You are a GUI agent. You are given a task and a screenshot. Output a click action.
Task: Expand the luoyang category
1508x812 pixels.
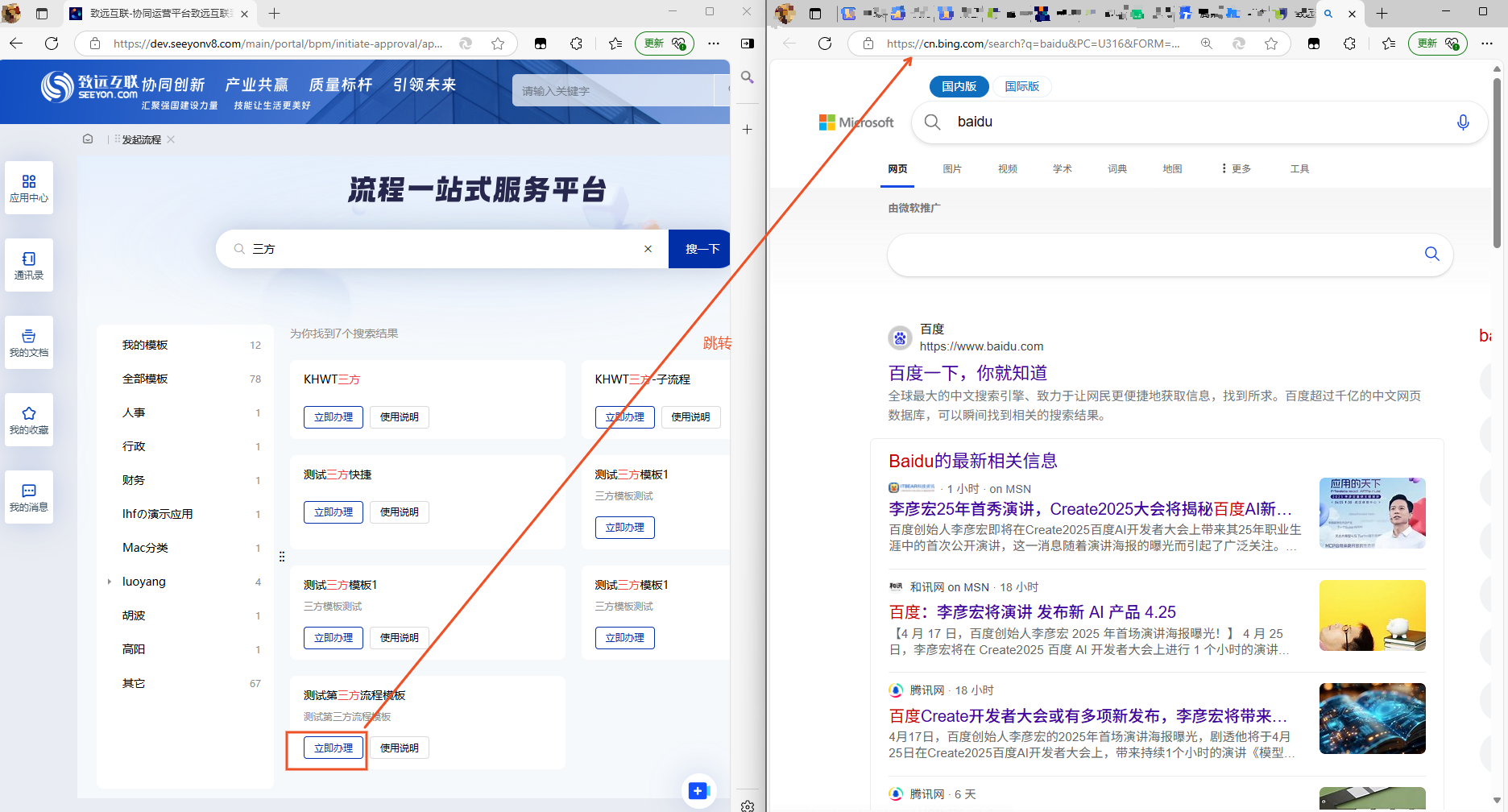110,582
